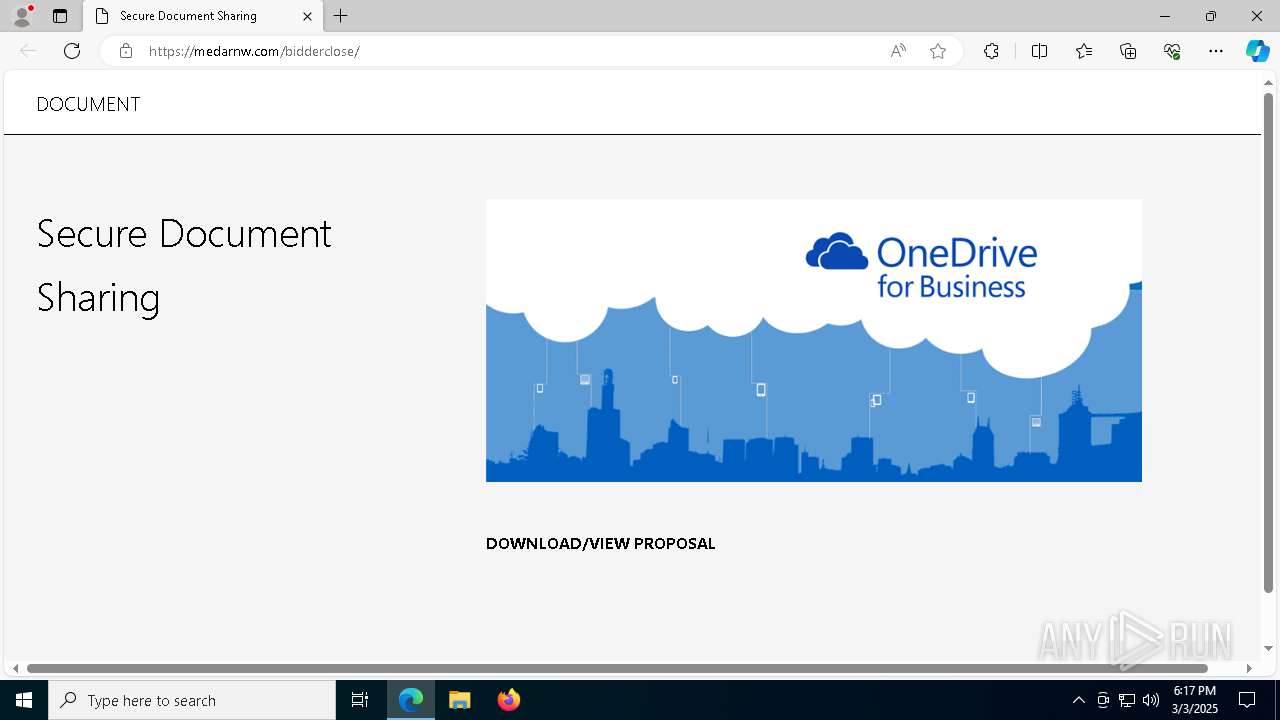
Task: Click the scroll right arrow
Action: (x=1249, y=668)
